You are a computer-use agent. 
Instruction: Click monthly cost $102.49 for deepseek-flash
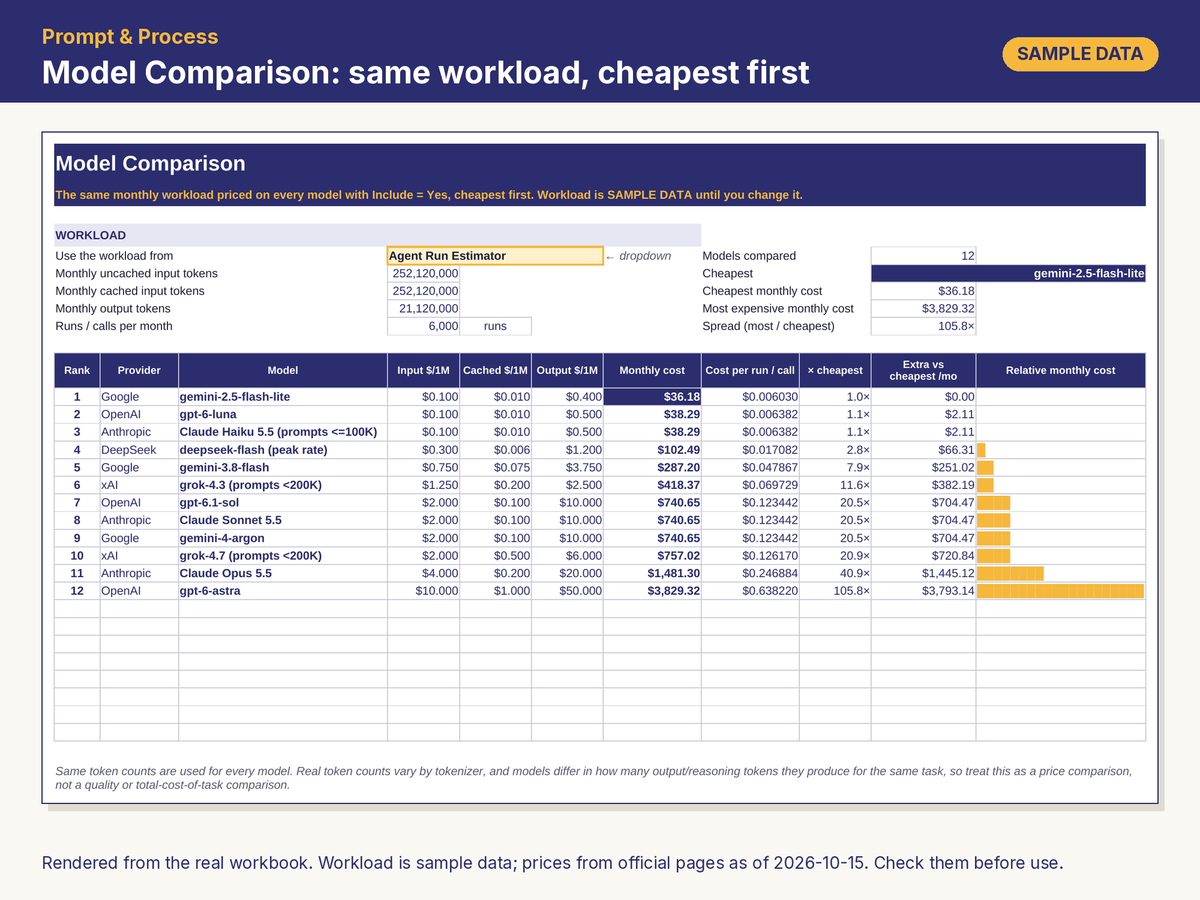(653, 450)
